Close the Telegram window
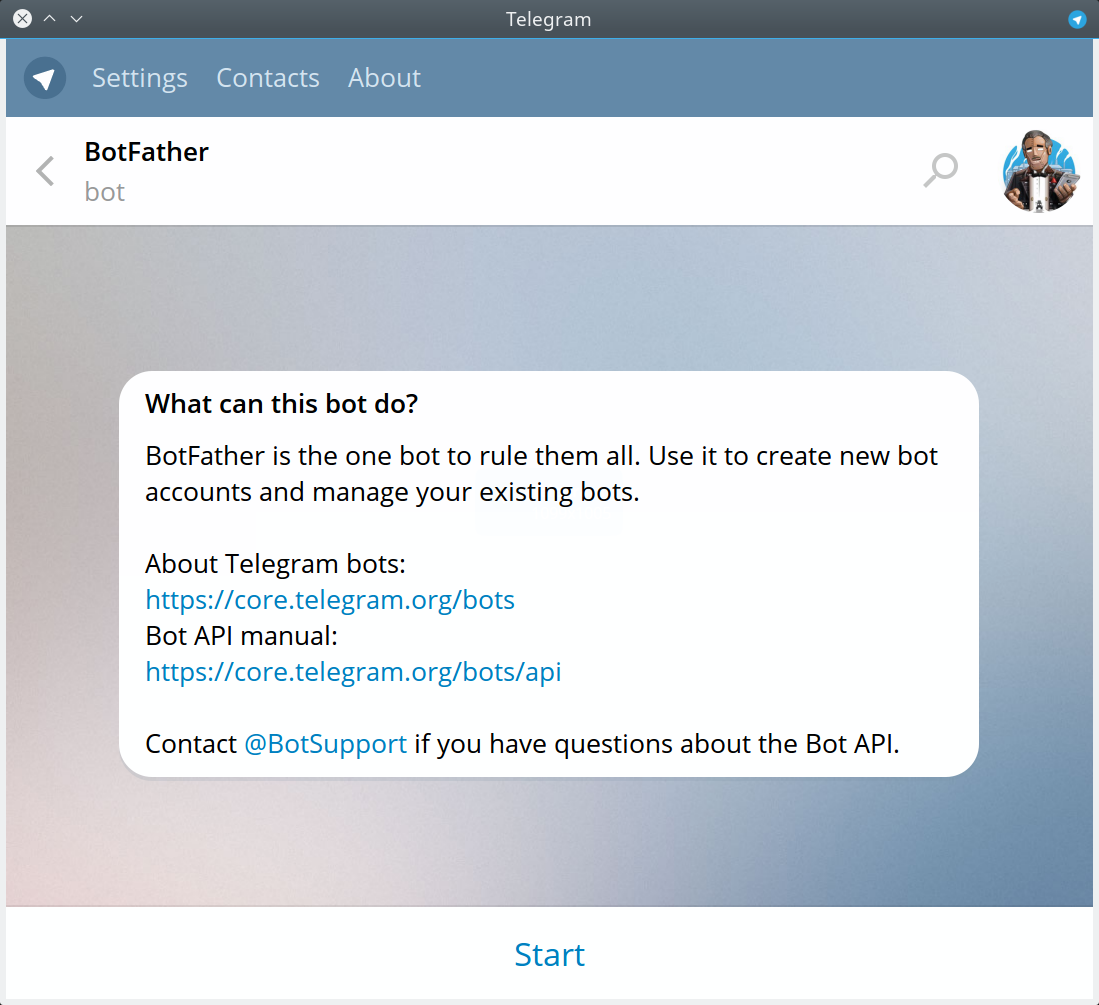The height and width of the screenshot is (1005, 1099). point(22,19)
